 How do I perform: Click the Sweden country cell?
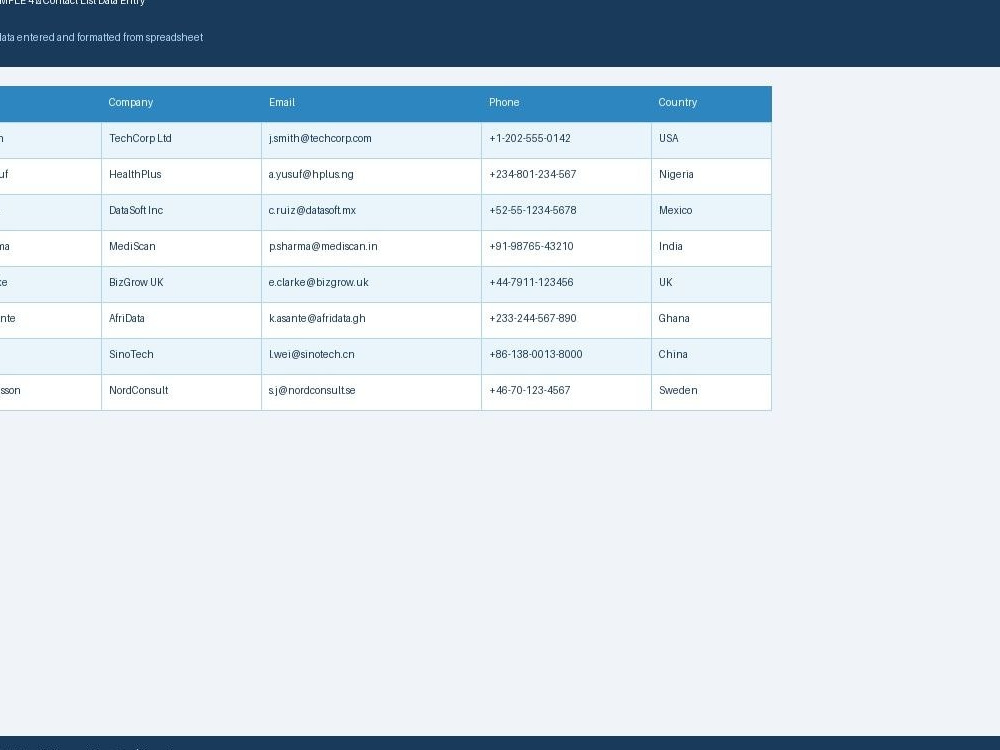(x=711, y=392)
